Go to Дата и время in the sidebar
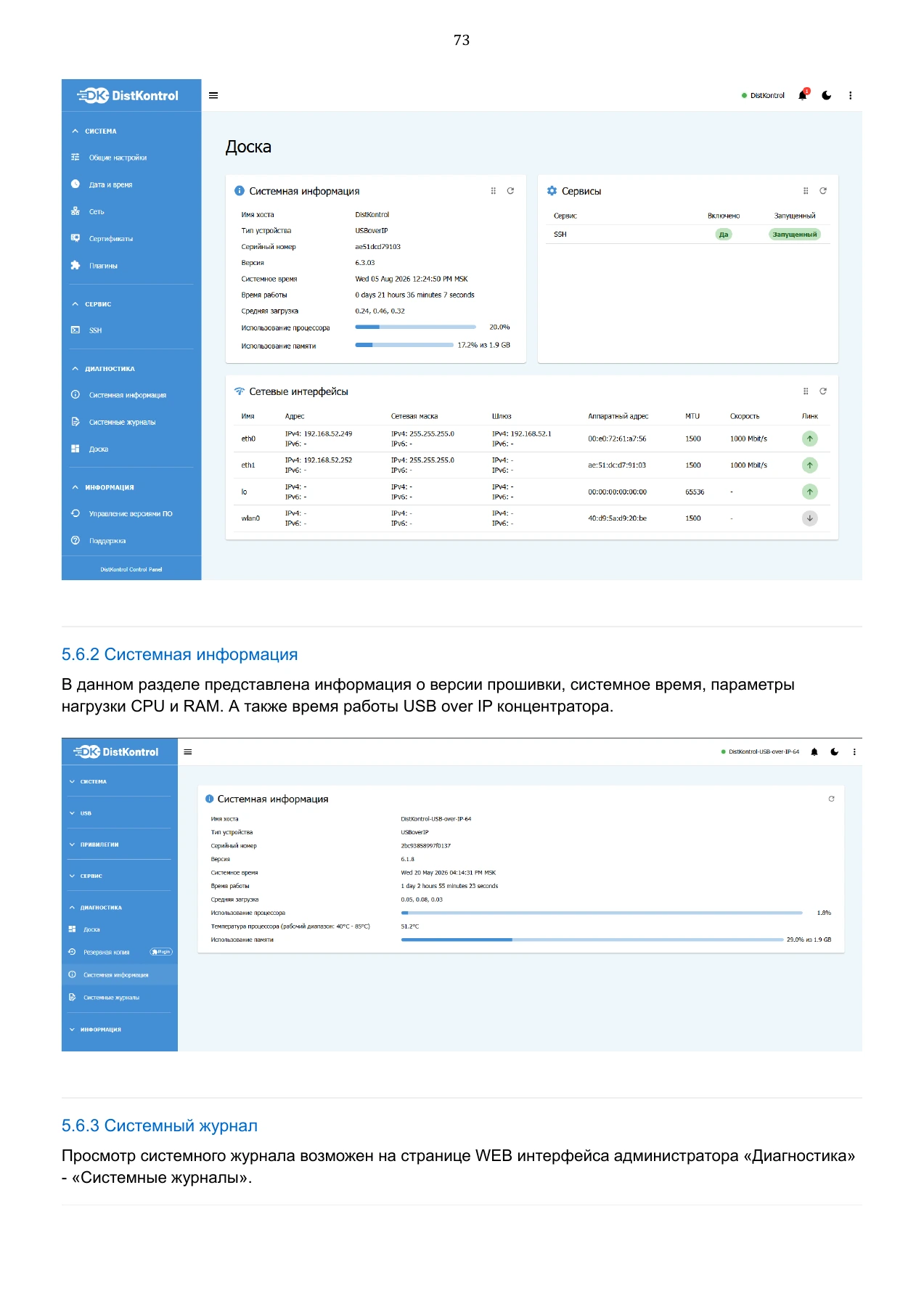Image resolution: width=924 pixels, height=1307 pixels. [110, 184]
